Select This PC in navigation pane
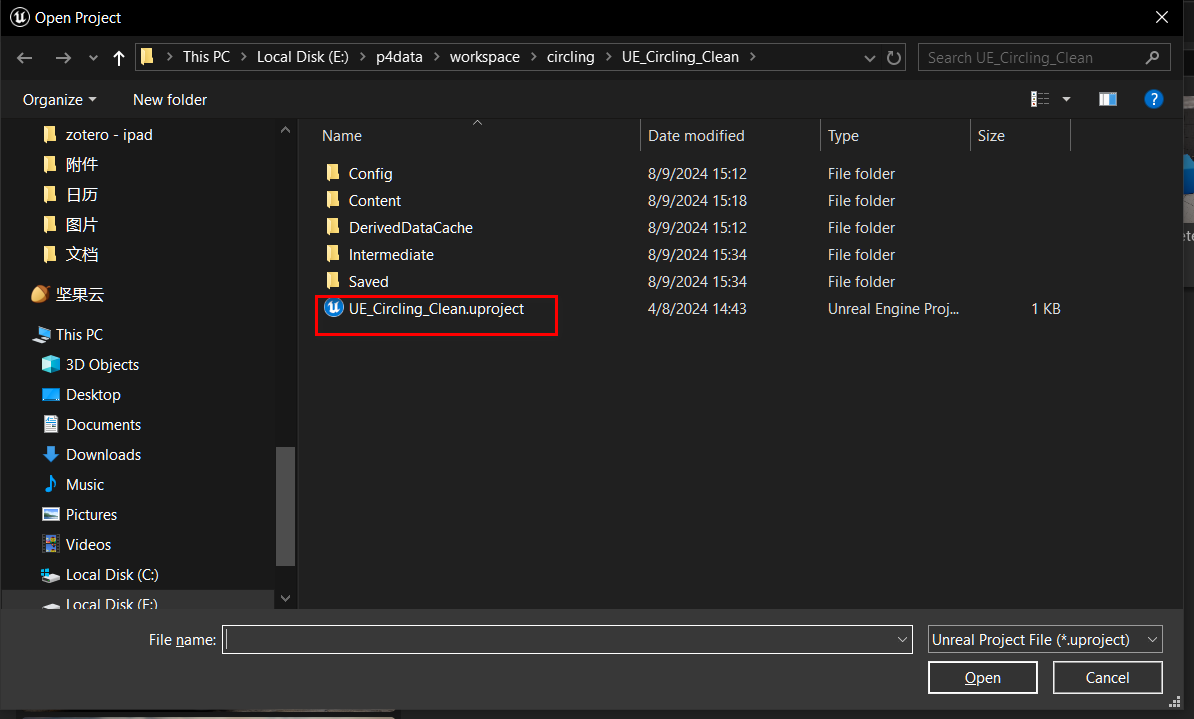Viewport: 1194px width, 719px height. coord(78,334)
